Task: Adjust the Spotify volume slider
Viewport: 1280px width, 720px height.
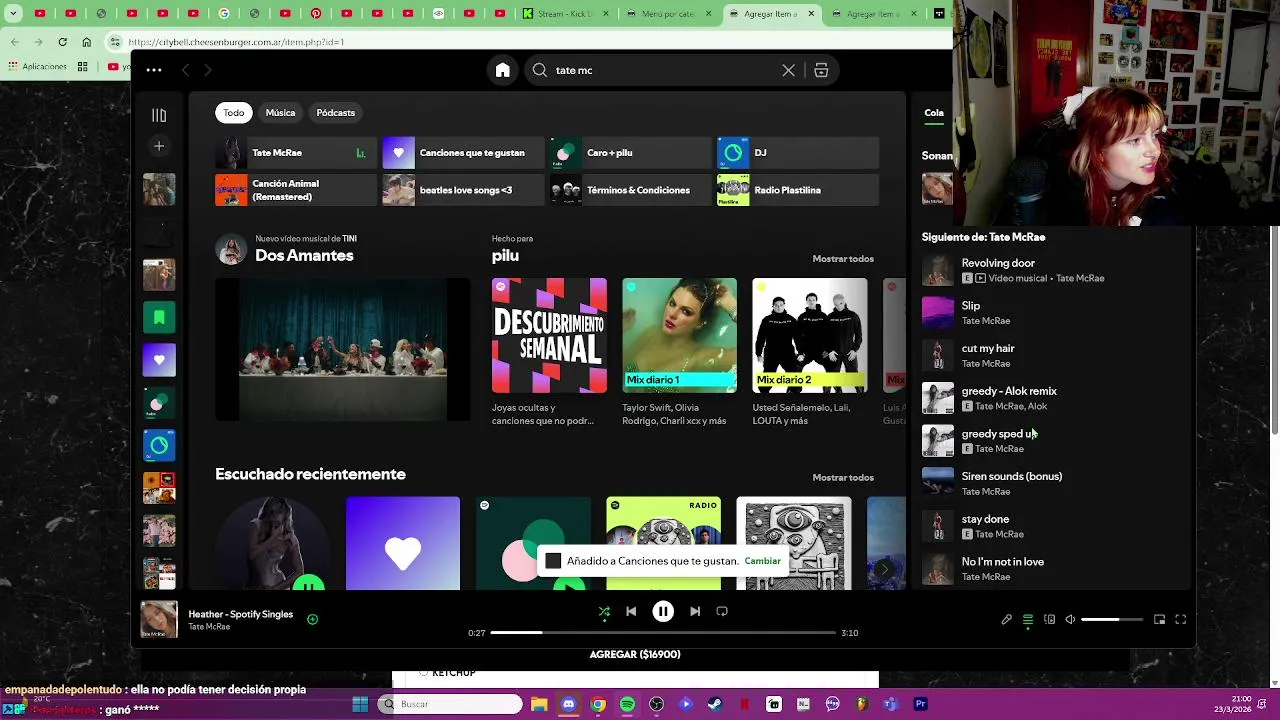Action: pyautogui.click(x=1113, y=620)
